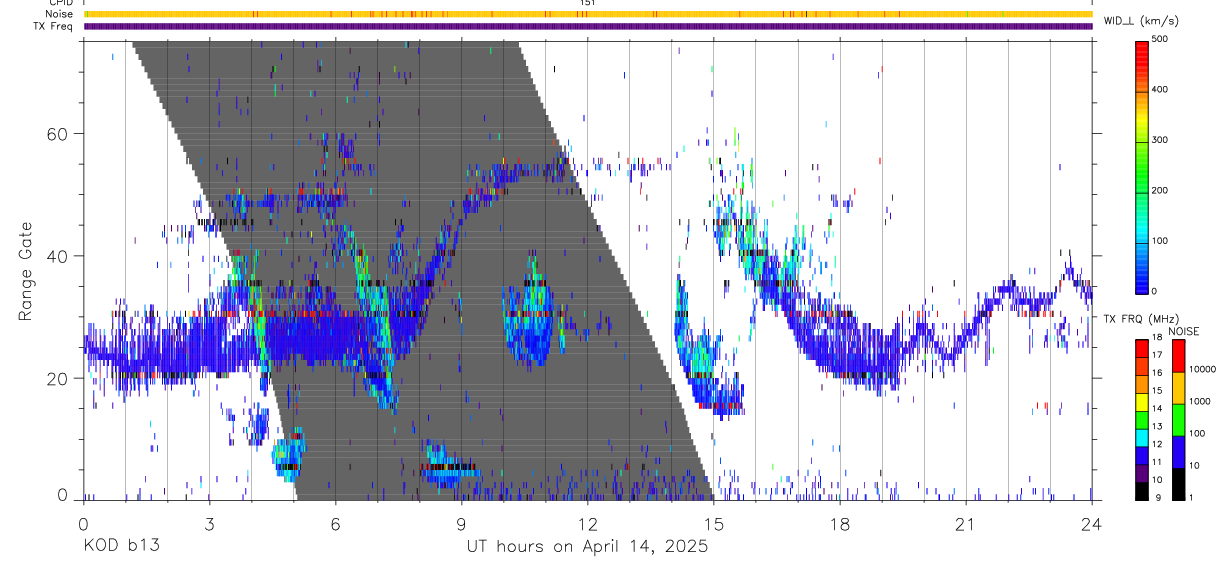Click the '6' UT hour axis tick
1228x567 pixels.
(336, 523)
